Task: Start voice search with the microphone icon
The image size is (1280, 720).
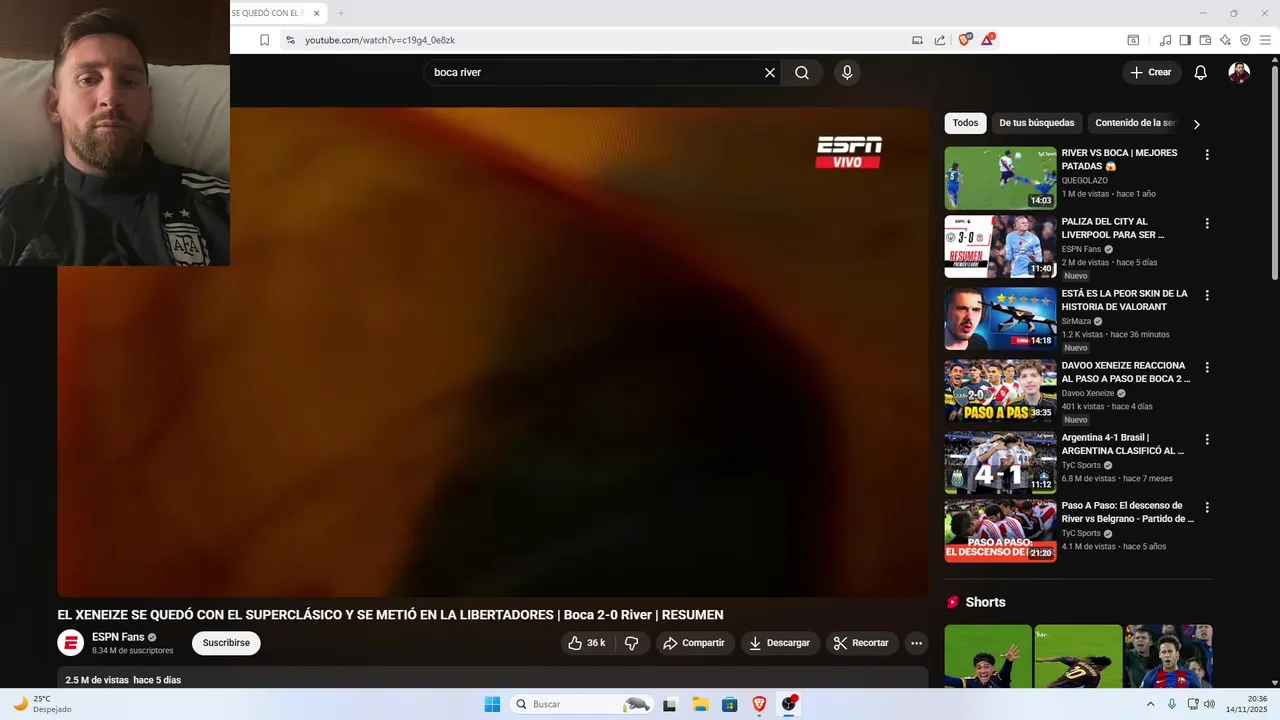Action: coord(847,72)
